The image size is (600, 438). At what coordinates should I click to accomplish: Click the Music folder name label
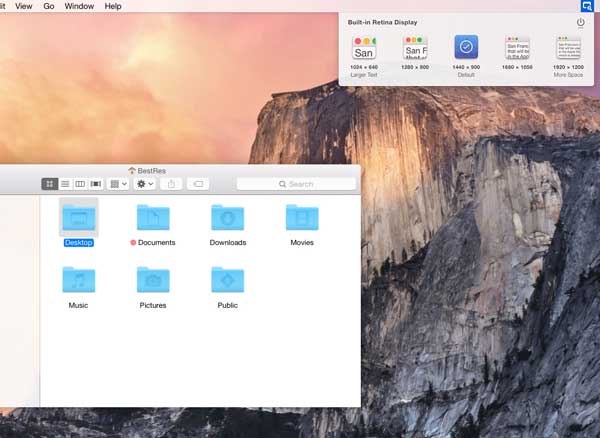(x=78, y=305)
